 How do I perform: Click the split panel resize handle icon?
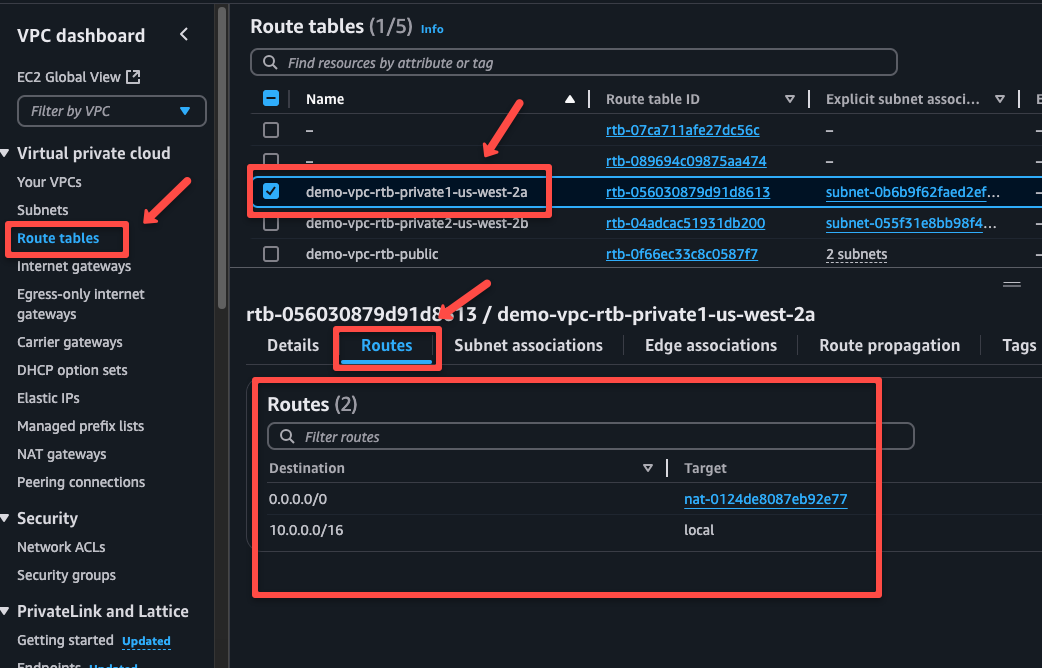click(x=1010, y=285)
